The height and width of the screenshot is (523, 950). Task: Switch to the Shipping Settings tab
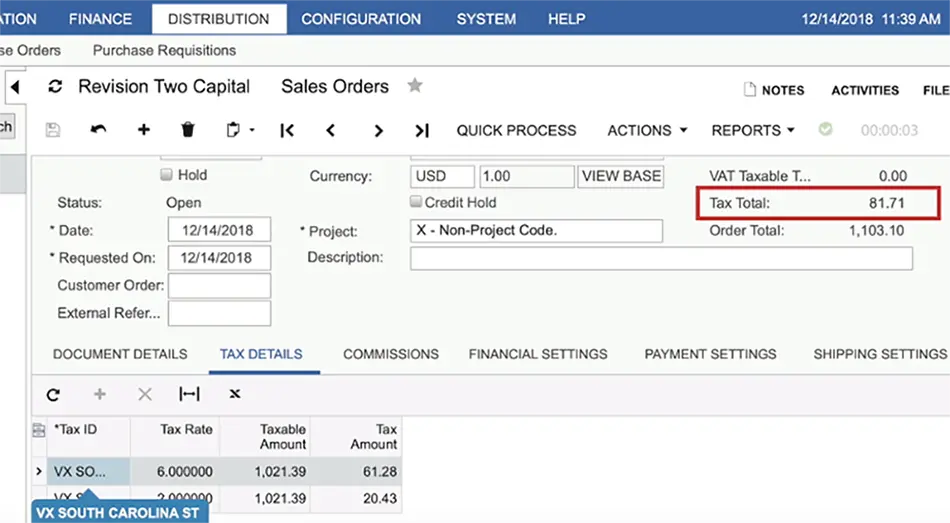[880, 354]
